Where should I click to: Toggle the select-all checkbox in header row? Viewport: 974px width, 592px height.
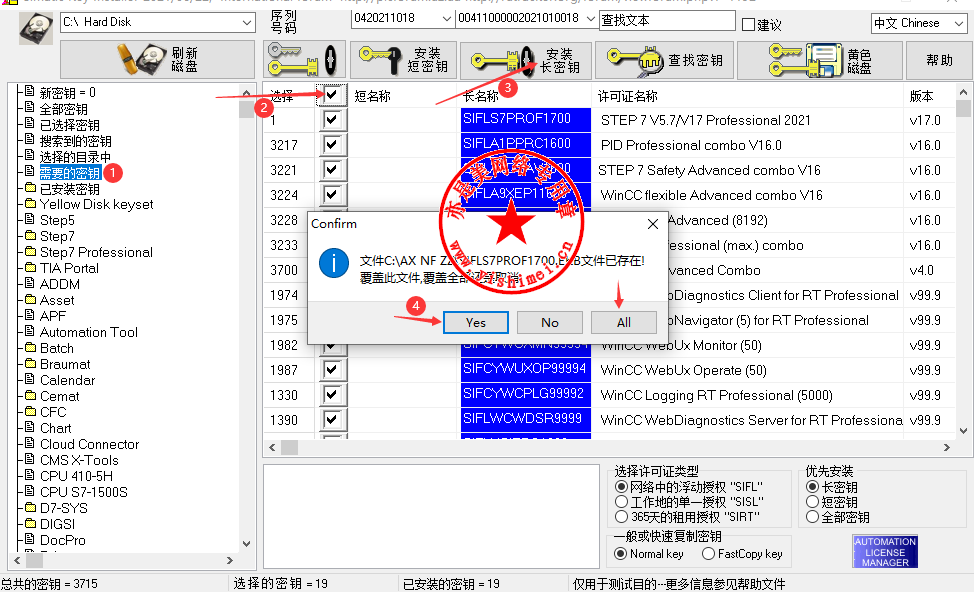pyautogui.click(x=332, y=95)
